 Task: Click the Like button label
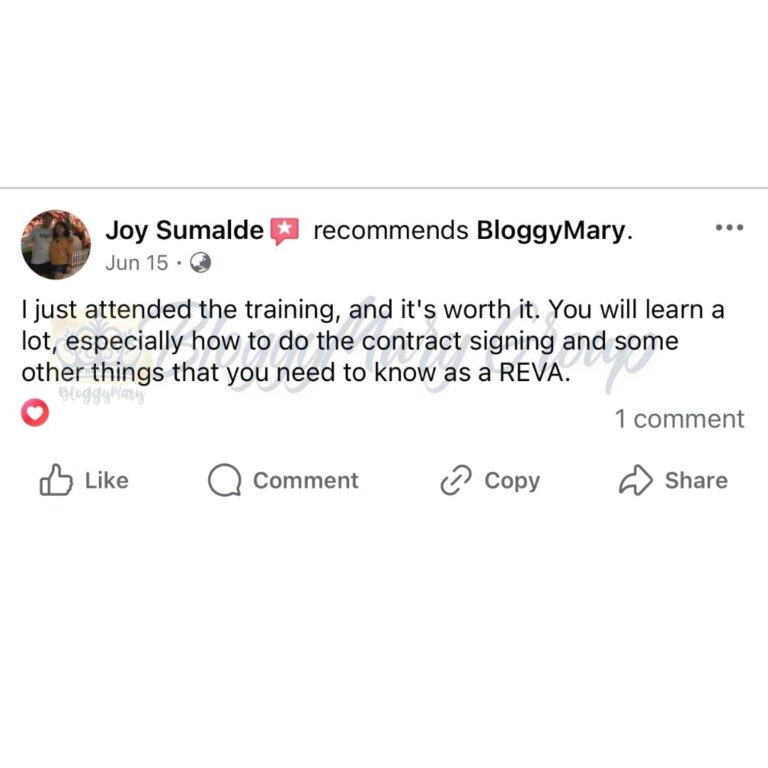pos(107,480)
